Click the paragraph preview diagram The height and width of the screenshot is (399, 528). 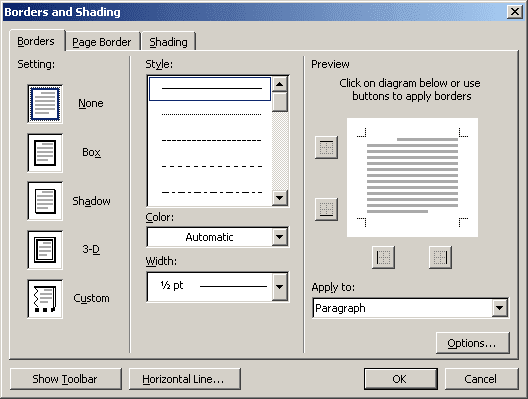pyautogui.click(x=412, y=177)
